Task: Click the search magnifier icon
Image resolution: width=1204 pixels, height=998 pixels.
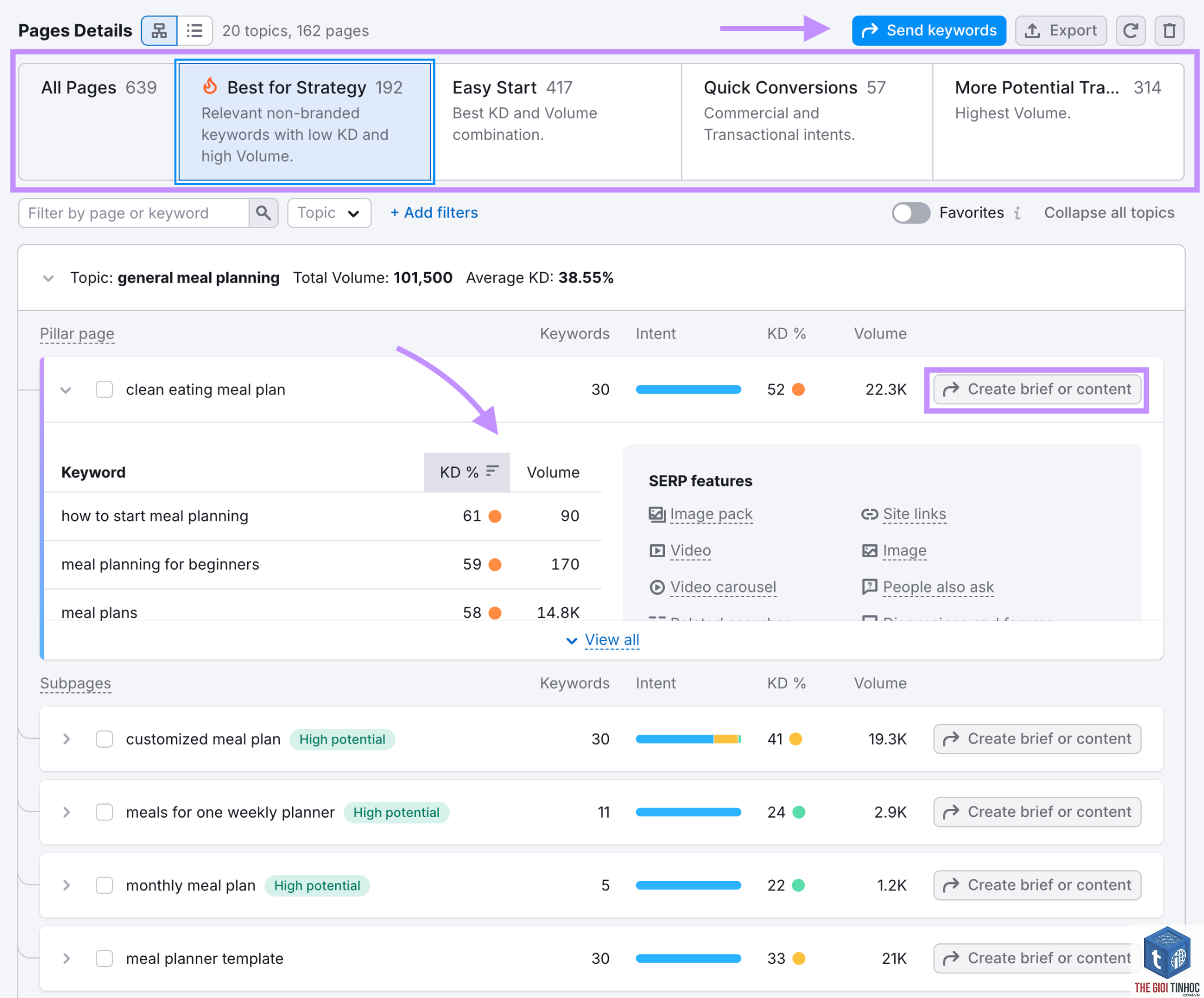Action: pyautogui.click(x=263, y=213)
